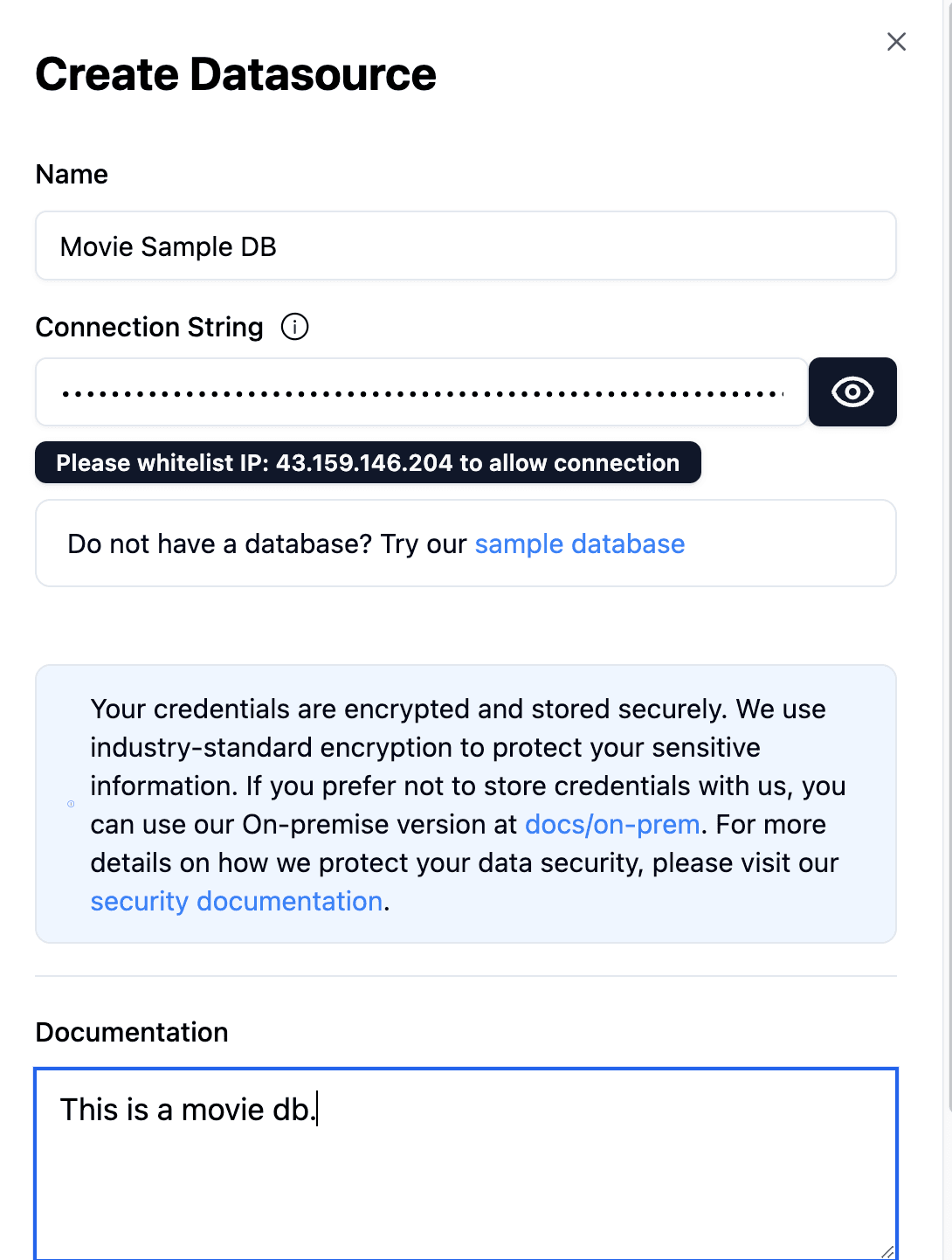The image size is (952, 1260).
Task: Click the Documentation label
Action: click(132, 1033)
